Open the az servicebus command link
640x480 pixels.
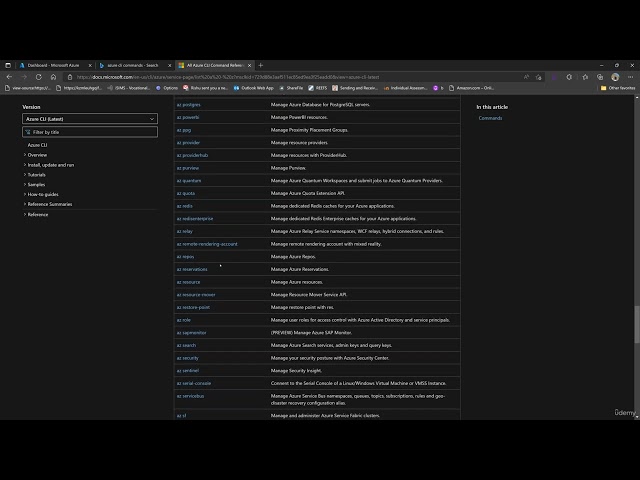pos(190,396)
